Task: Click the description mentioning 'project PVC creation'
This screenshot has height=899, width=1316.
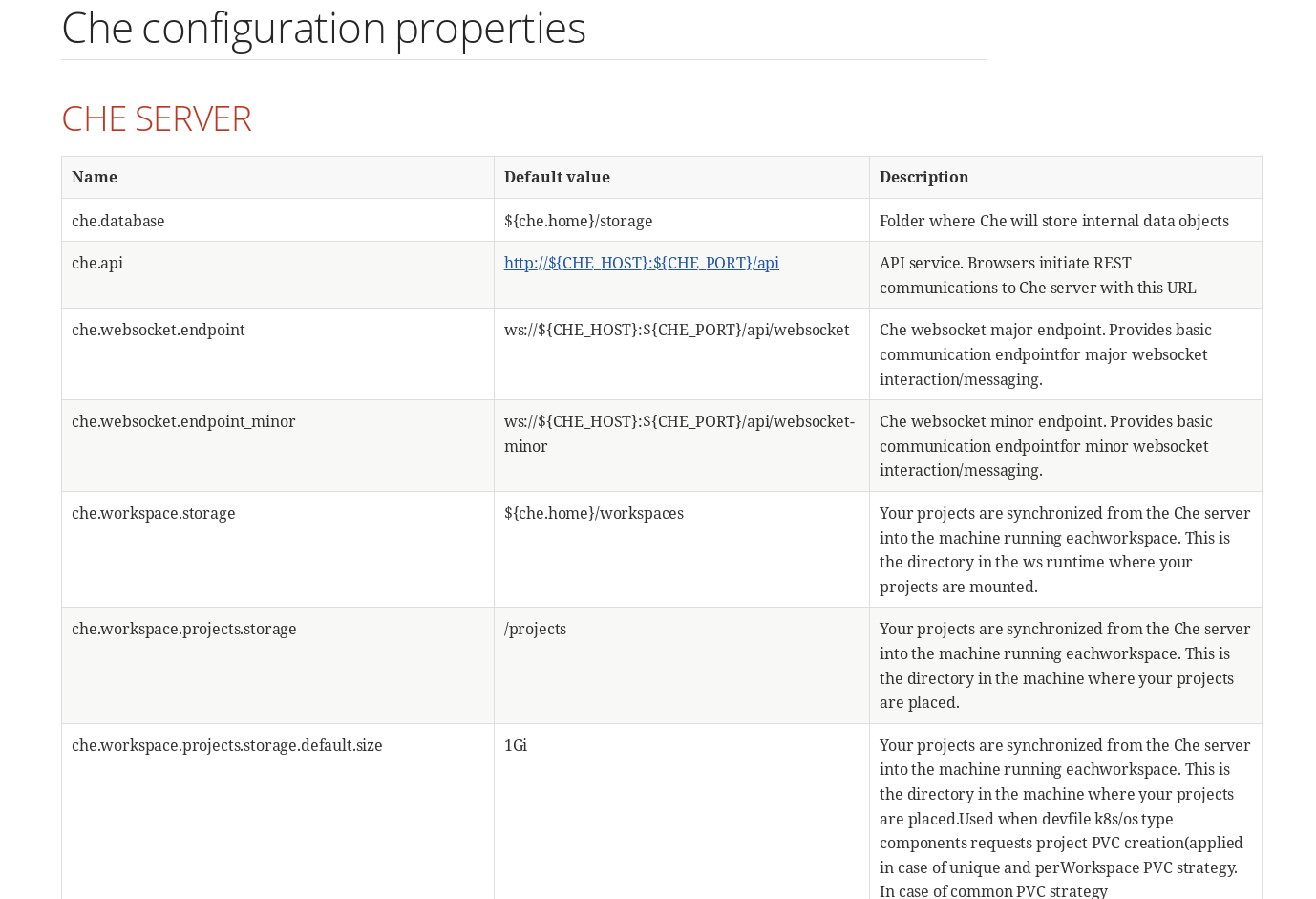Action: click(x=1066, y=812)
